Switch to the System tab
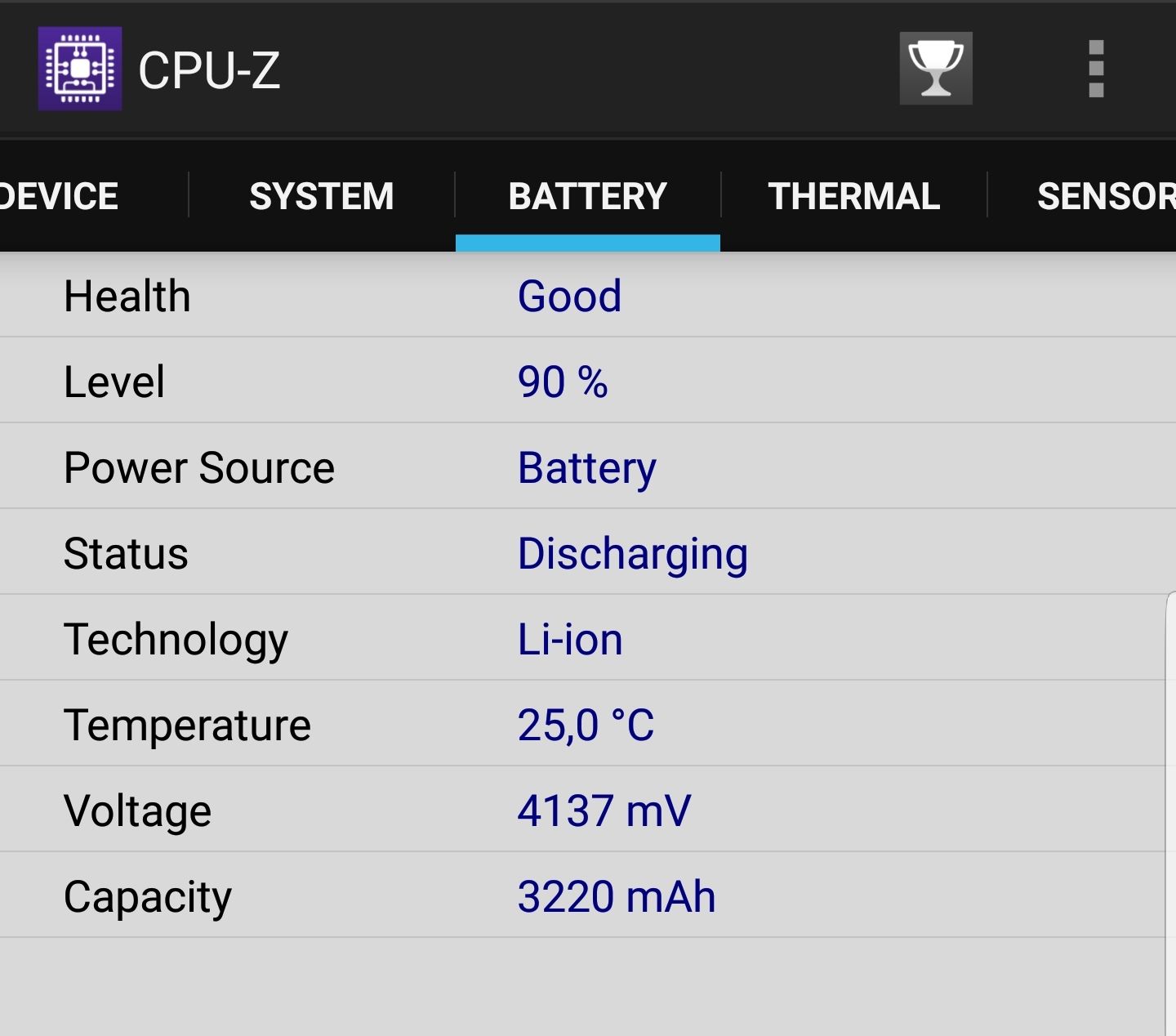The height and width of the screenshot is (1036, 1176). click(x=322, y=197)
